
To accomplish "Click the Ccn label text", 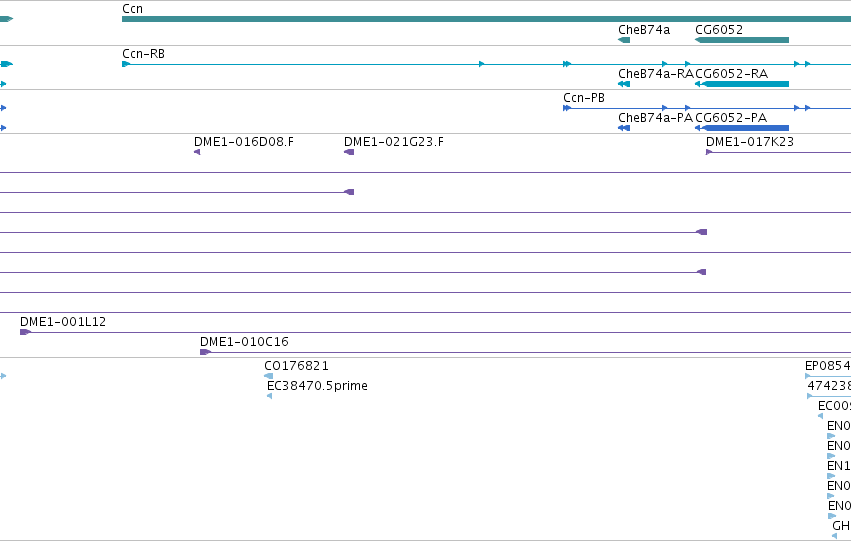I will 132,9.
